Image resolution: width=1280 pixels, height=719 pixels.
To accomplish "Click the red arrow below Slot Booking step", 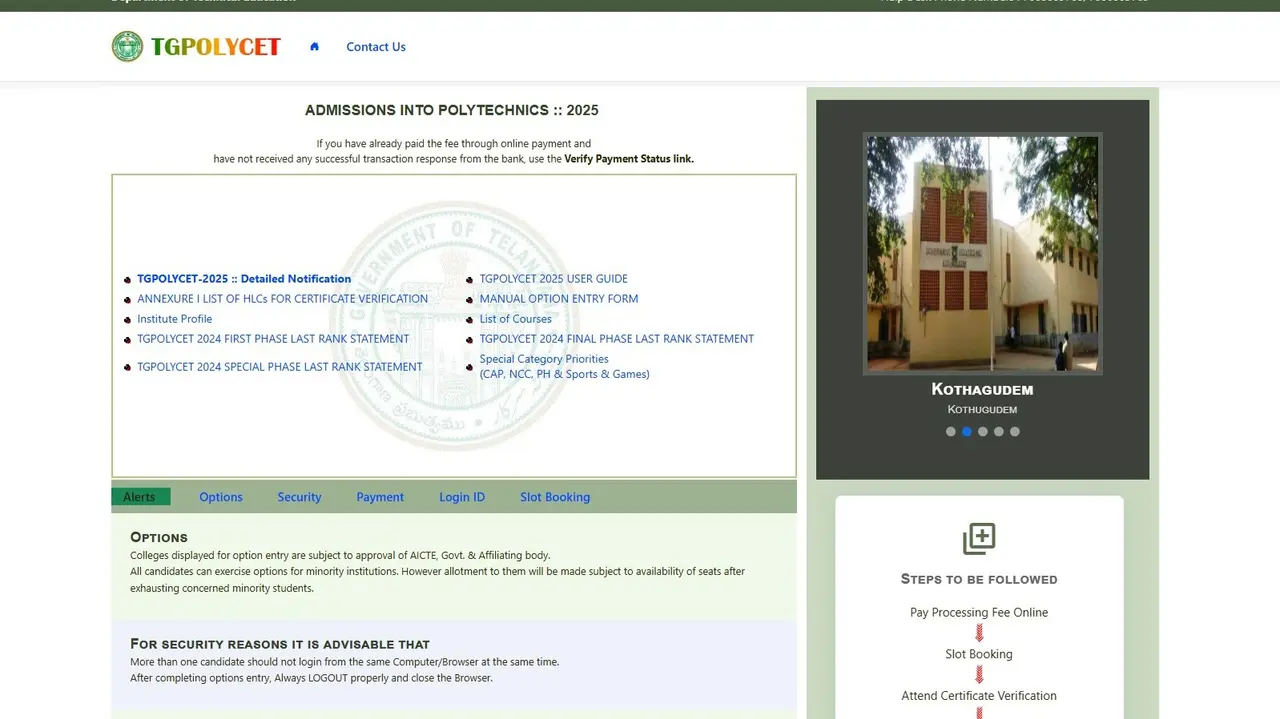I will [978, 674].
